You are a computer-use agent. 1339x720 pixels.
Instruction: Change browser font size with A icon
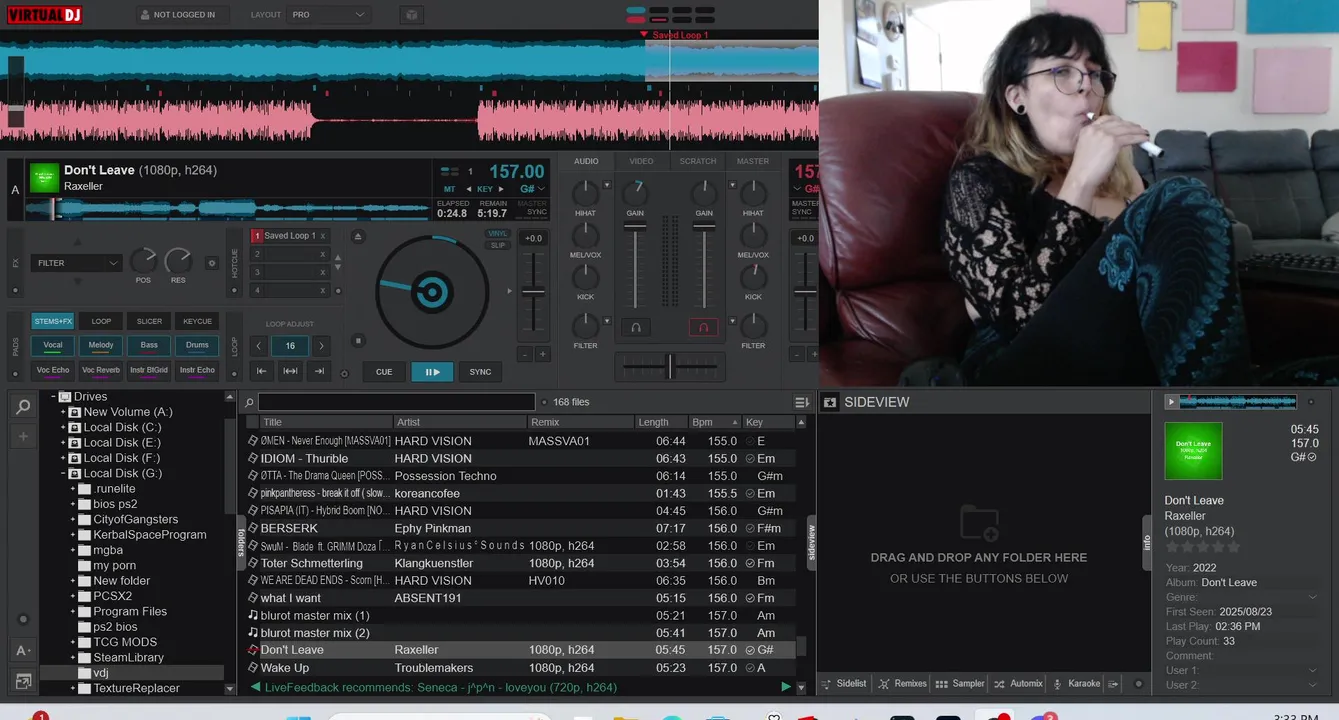tap(23, 651)
